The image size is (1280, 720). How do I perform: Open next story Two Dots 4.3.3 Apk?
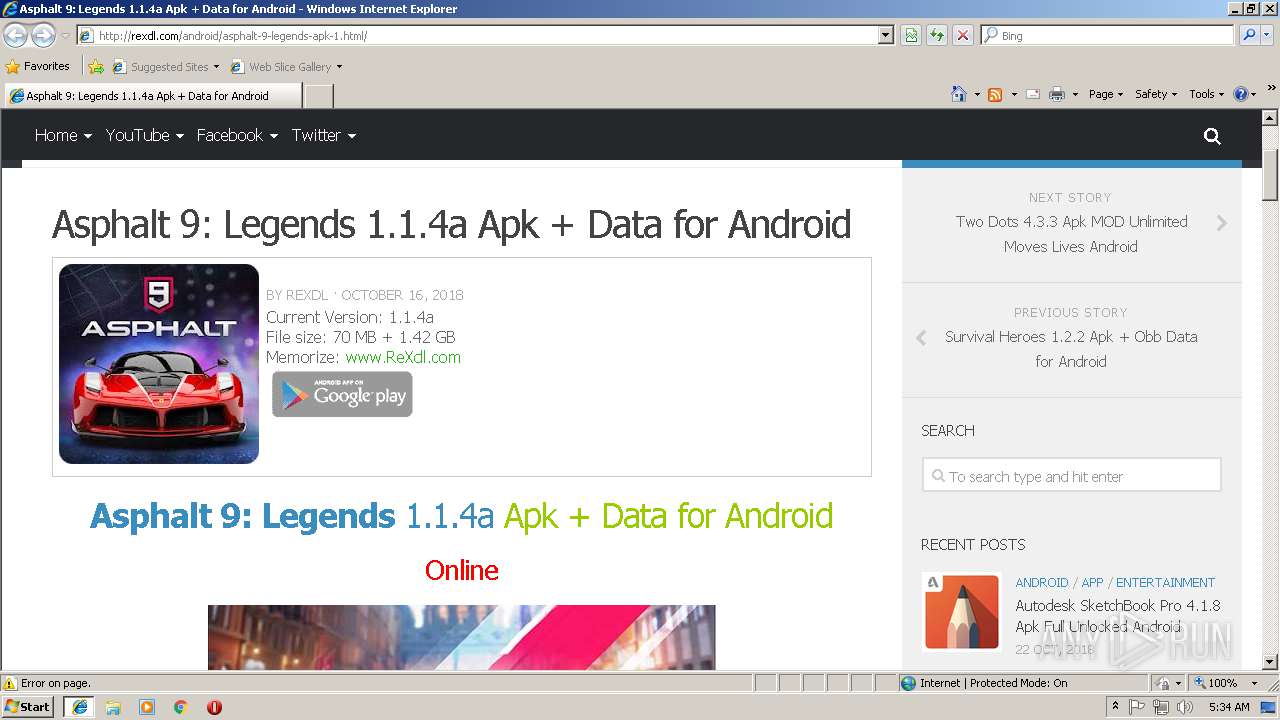coord(1071,234)
